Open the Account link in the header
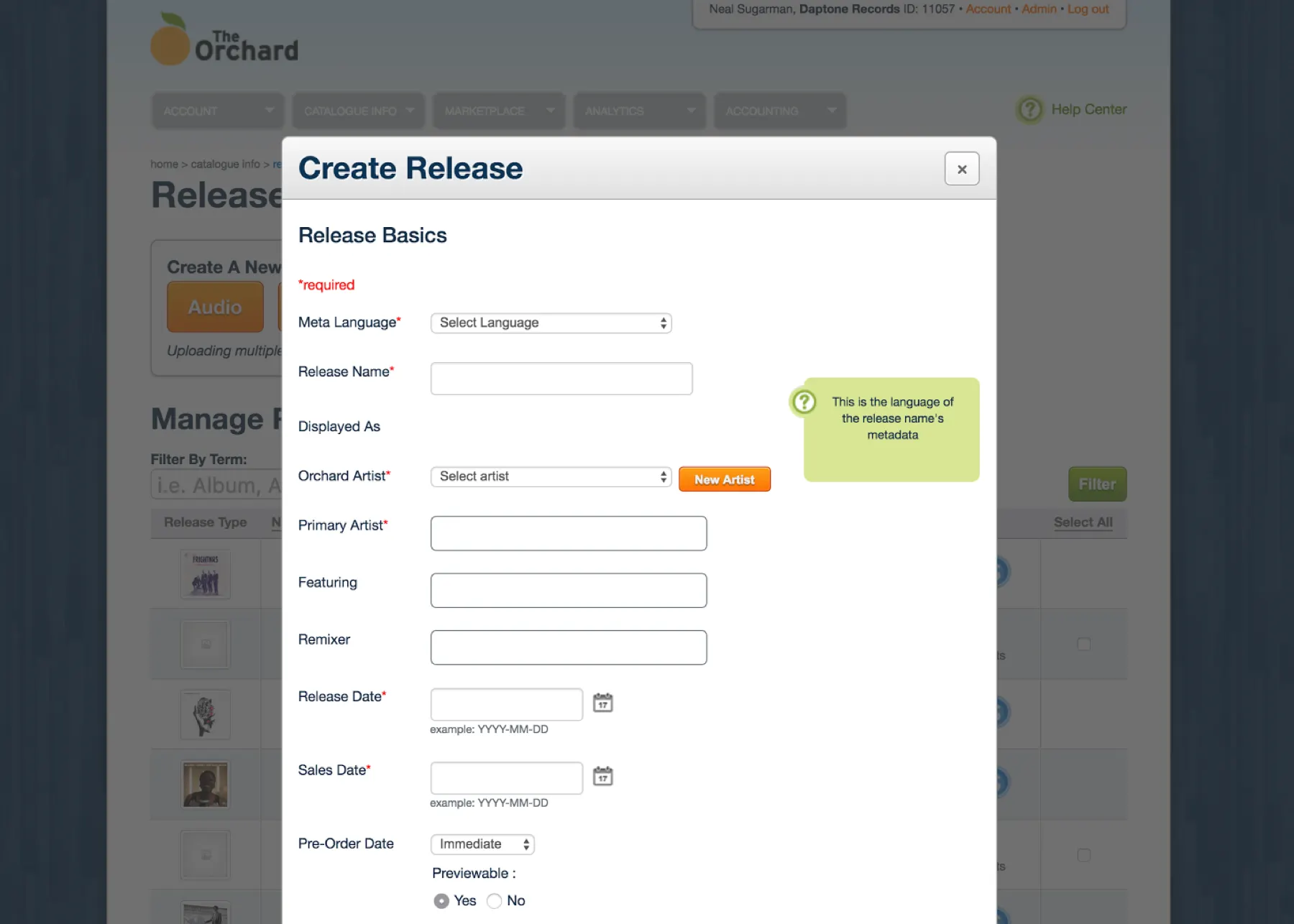 tap(988, 9)
